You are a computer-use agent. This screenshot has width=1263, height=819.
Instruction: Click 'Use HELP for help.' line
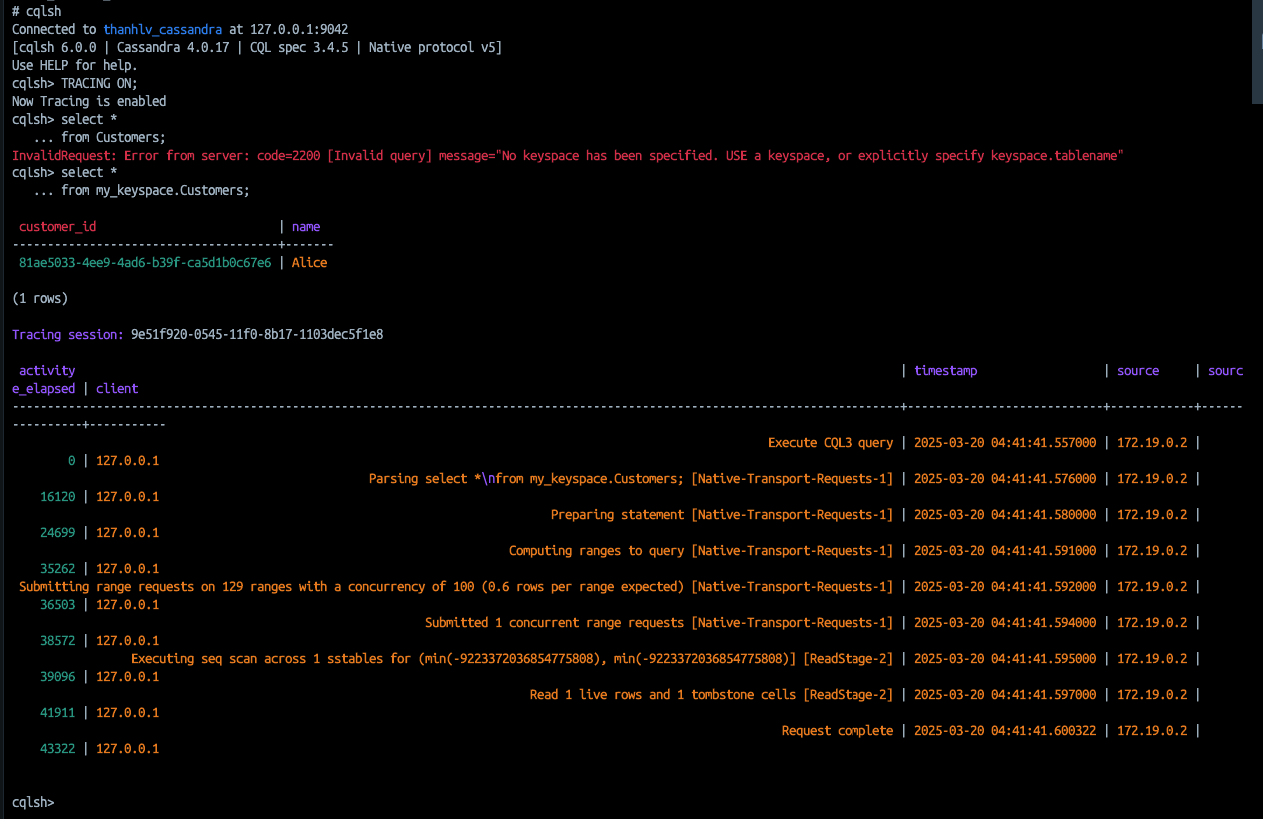[75, 66]
